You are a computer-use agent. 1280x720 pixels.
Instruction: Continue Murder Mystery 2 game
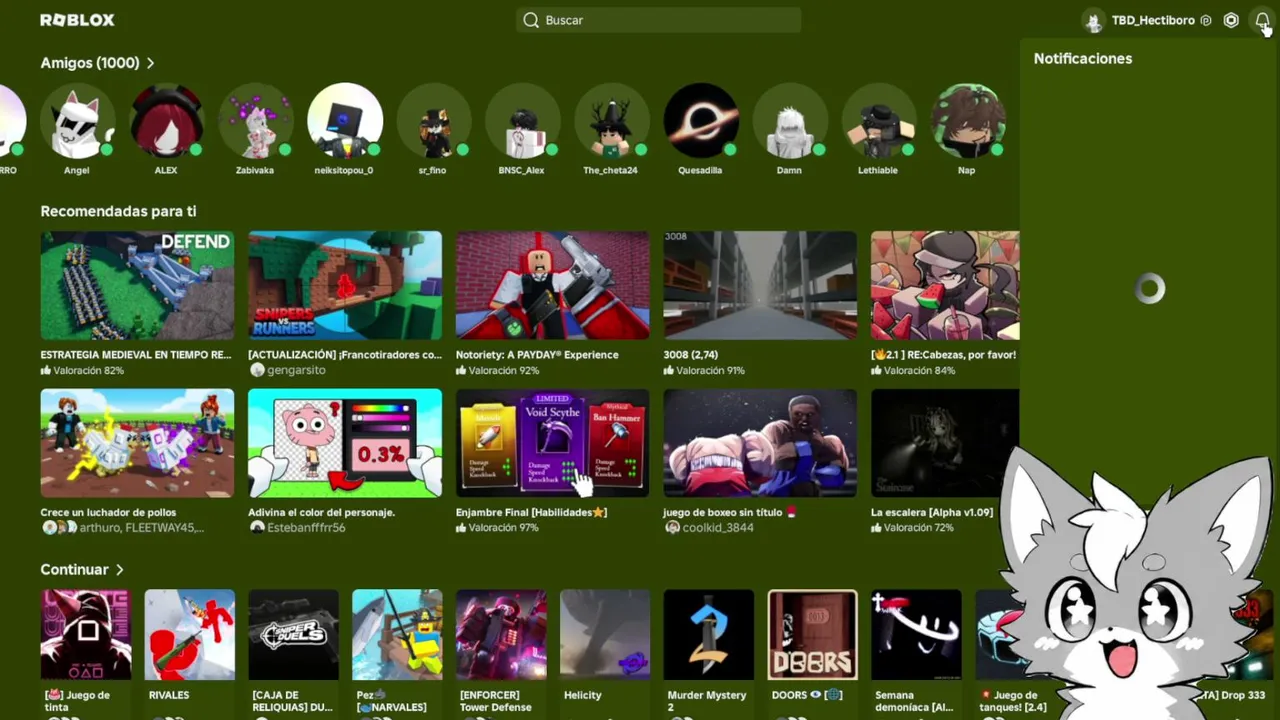coord(709,635)
